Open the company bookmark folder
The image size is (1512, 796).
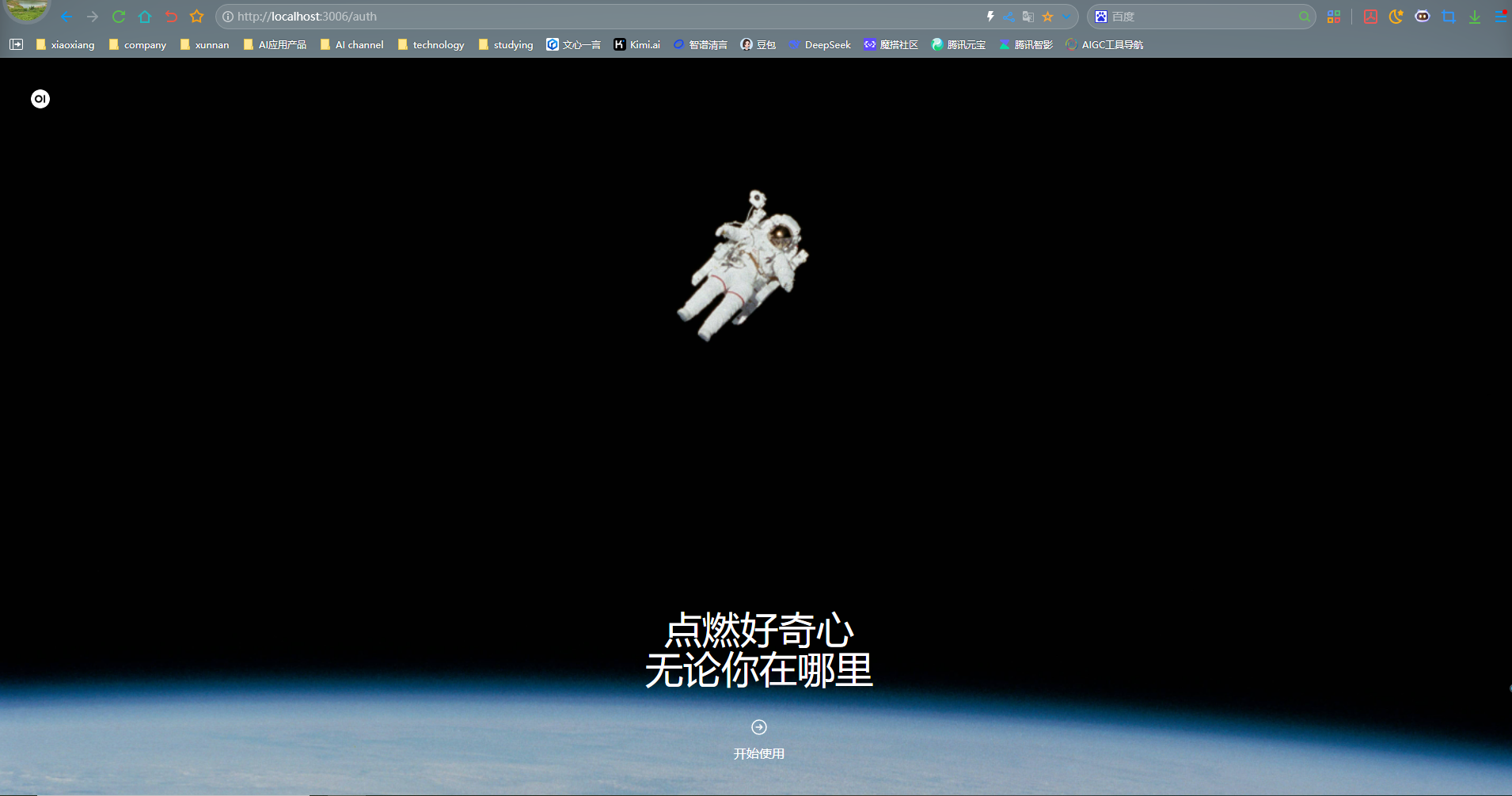pyautogui.click(x=138, y=45)
